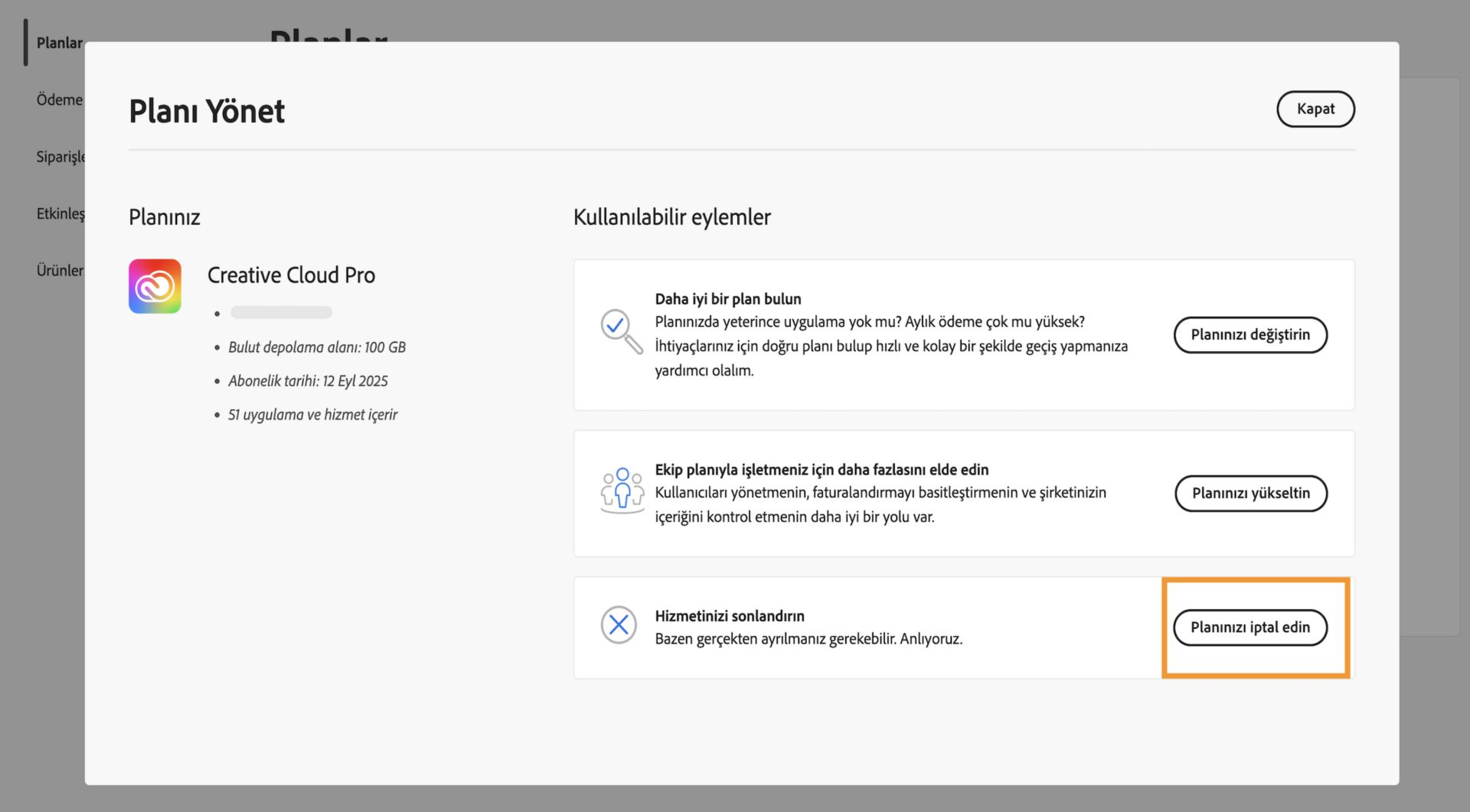
Task: Click the blue X circle icon next to Hizmetinizi sonlandırın
Action: tap(620, 626)
